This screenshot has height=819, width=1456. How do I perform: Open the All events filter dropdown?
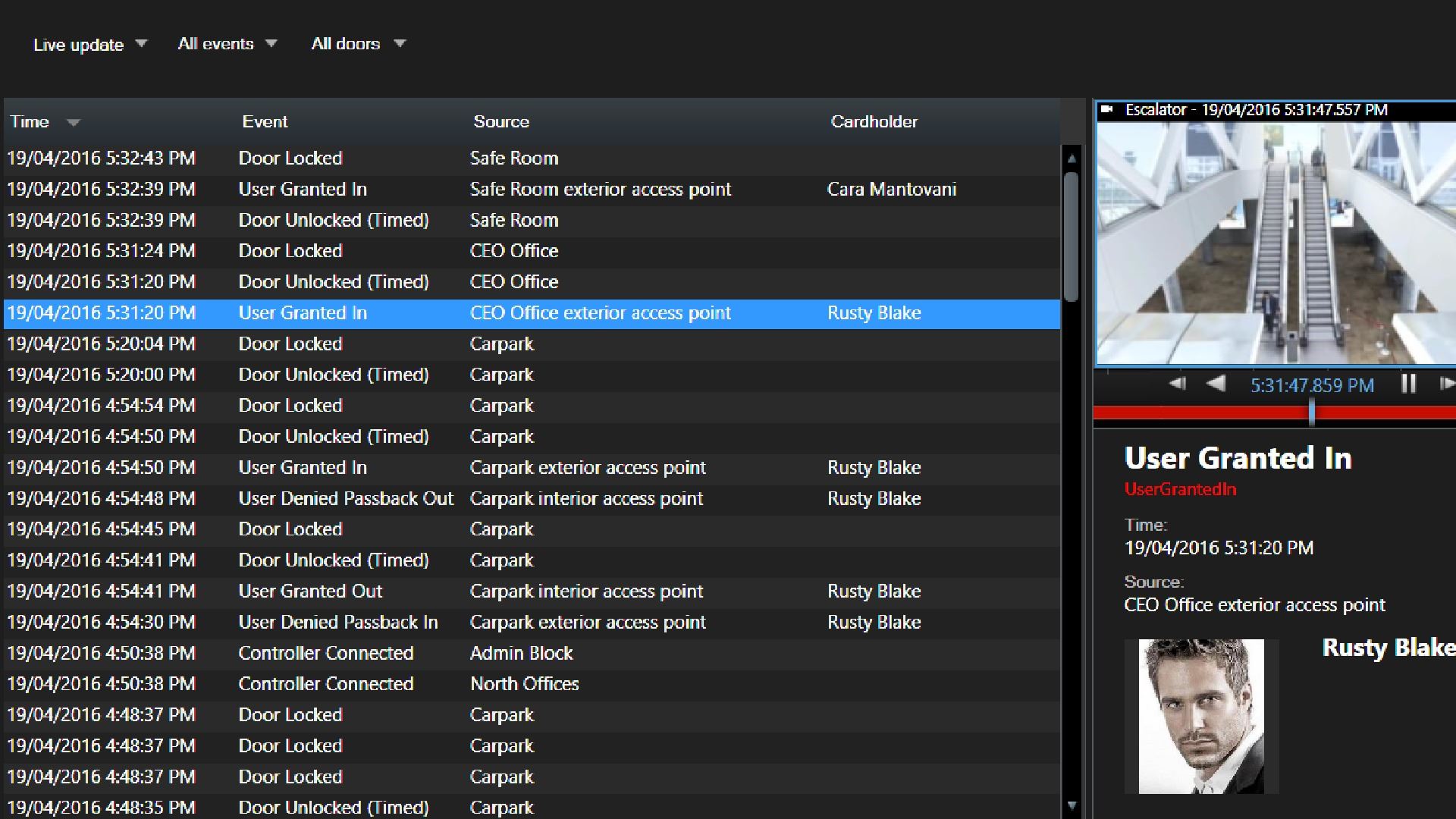[227, 44]
